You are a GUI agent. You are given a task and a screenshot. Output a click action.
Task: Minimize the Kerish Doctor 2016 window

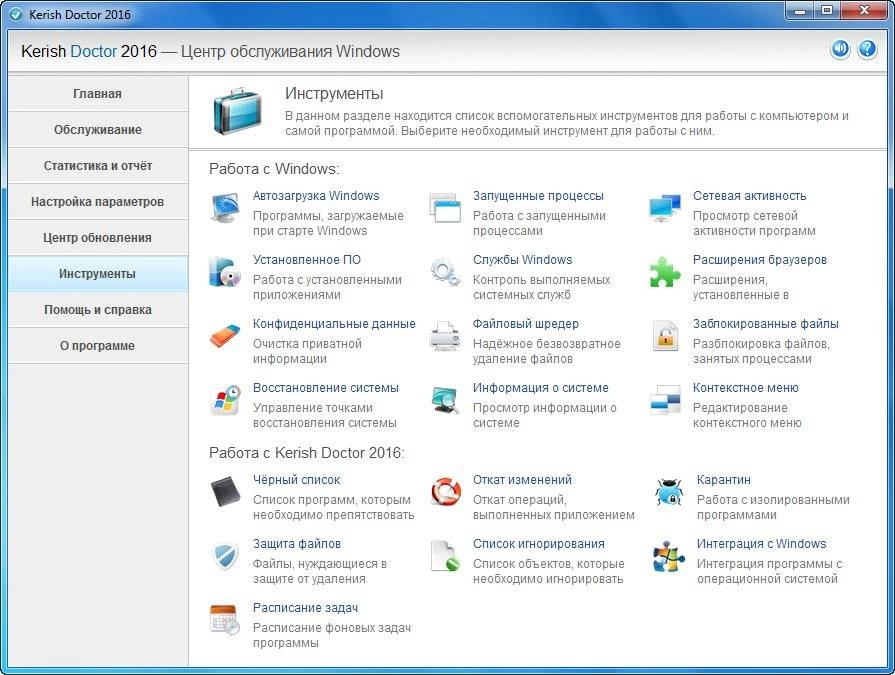point(800,11)
